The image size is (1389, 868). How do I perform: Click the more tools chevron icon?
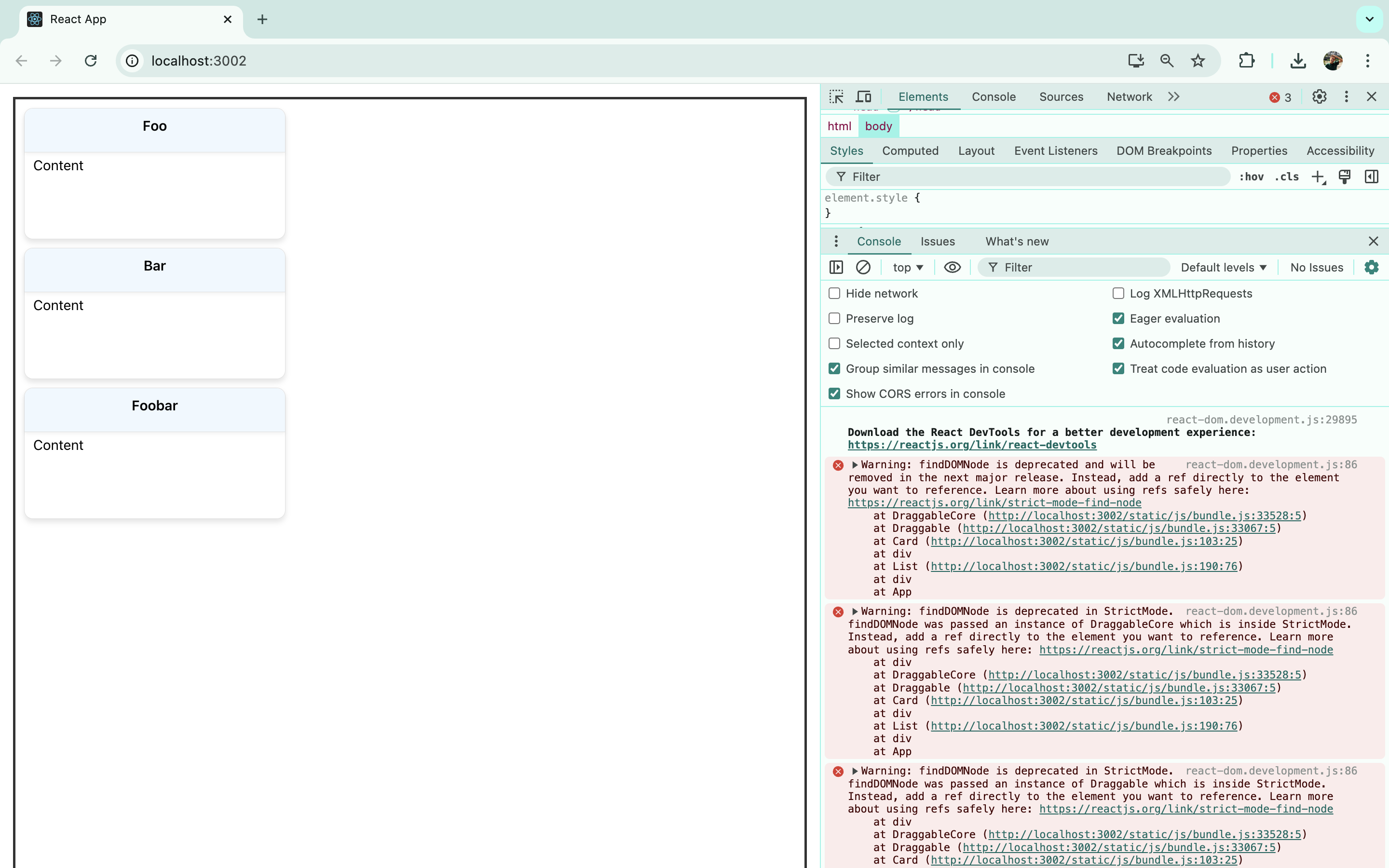[x=1174, y=96]
